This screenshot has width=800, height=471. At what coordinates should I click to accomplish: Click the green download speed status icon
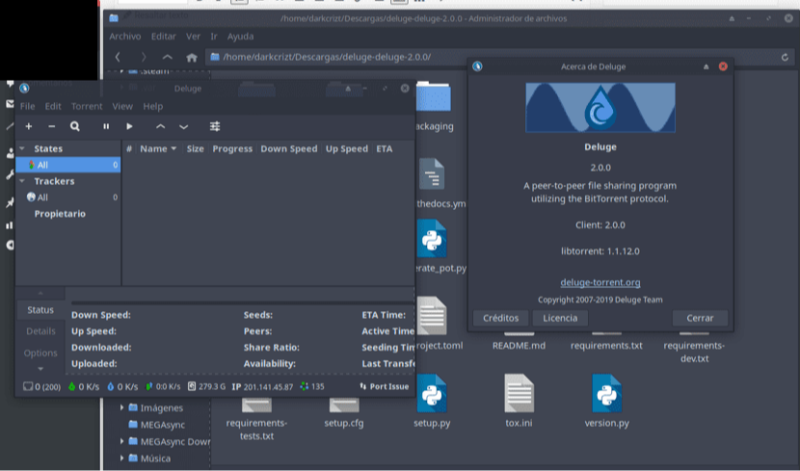tap(72, 386)
